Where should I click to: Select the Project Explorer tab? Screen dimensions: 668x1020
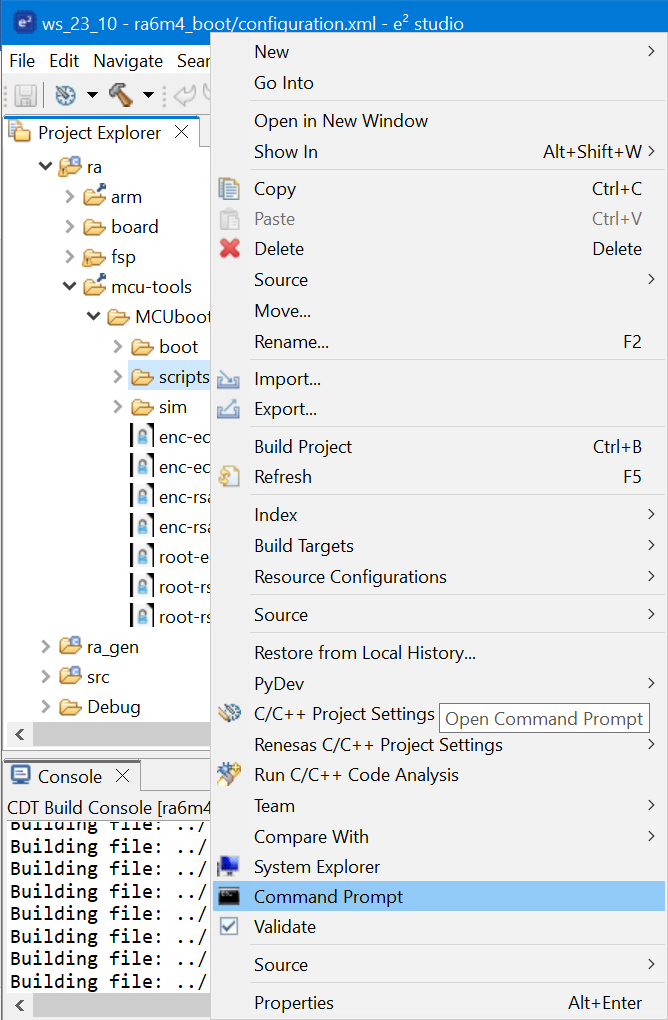tap(102, 132)
